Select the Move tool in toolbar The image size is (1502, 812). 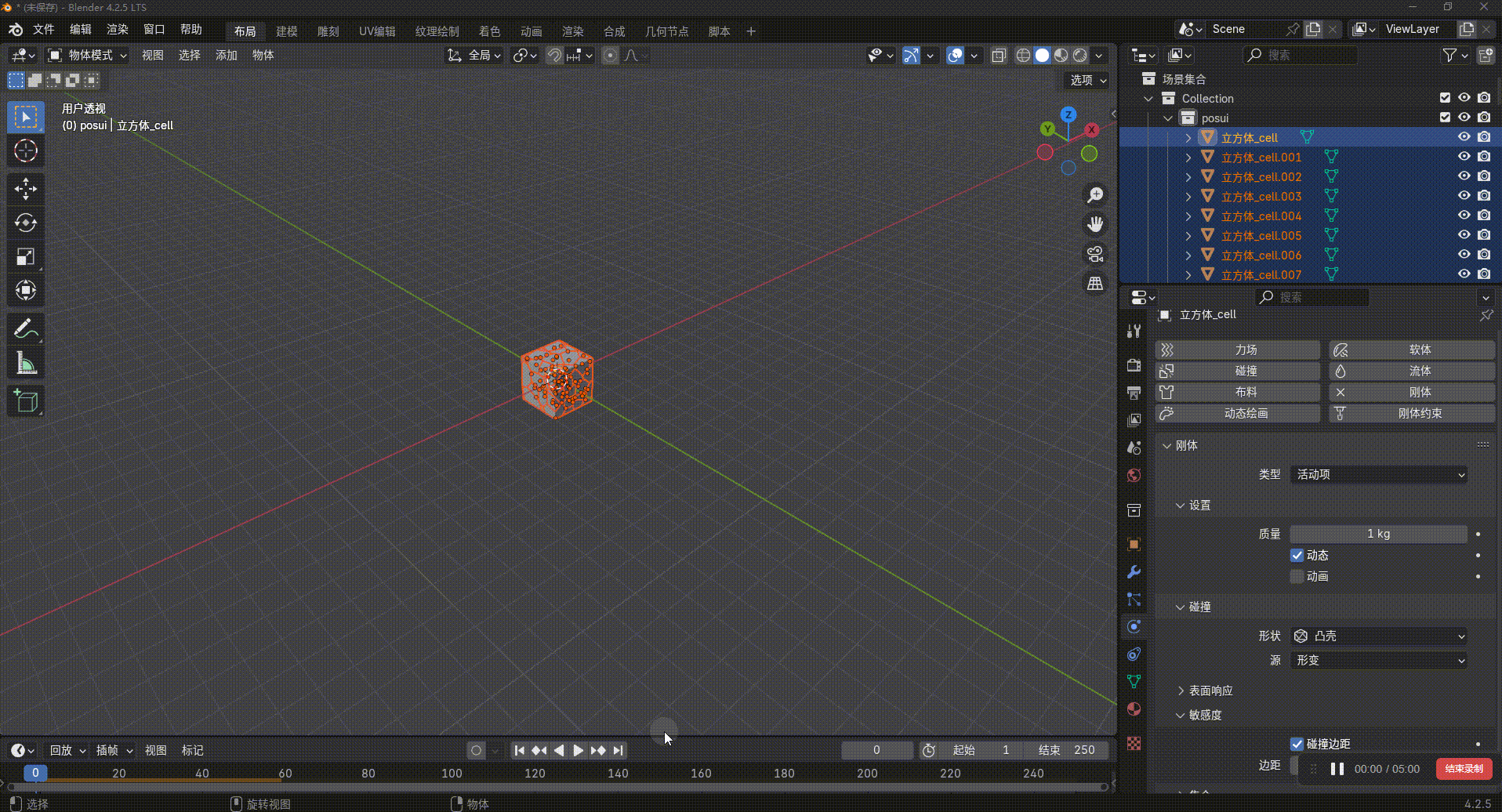(25, 189)
